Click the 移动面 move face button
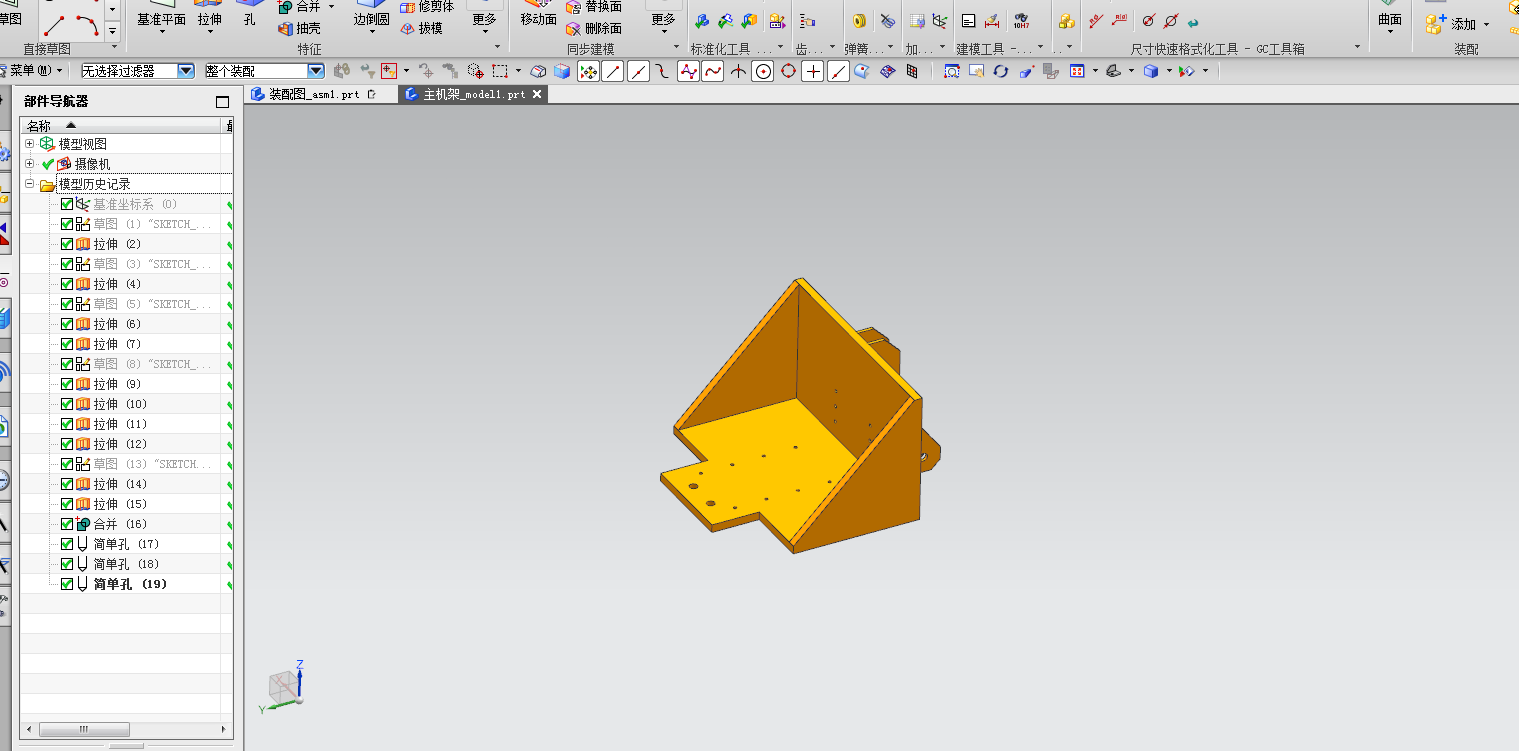 click(539, 13)
